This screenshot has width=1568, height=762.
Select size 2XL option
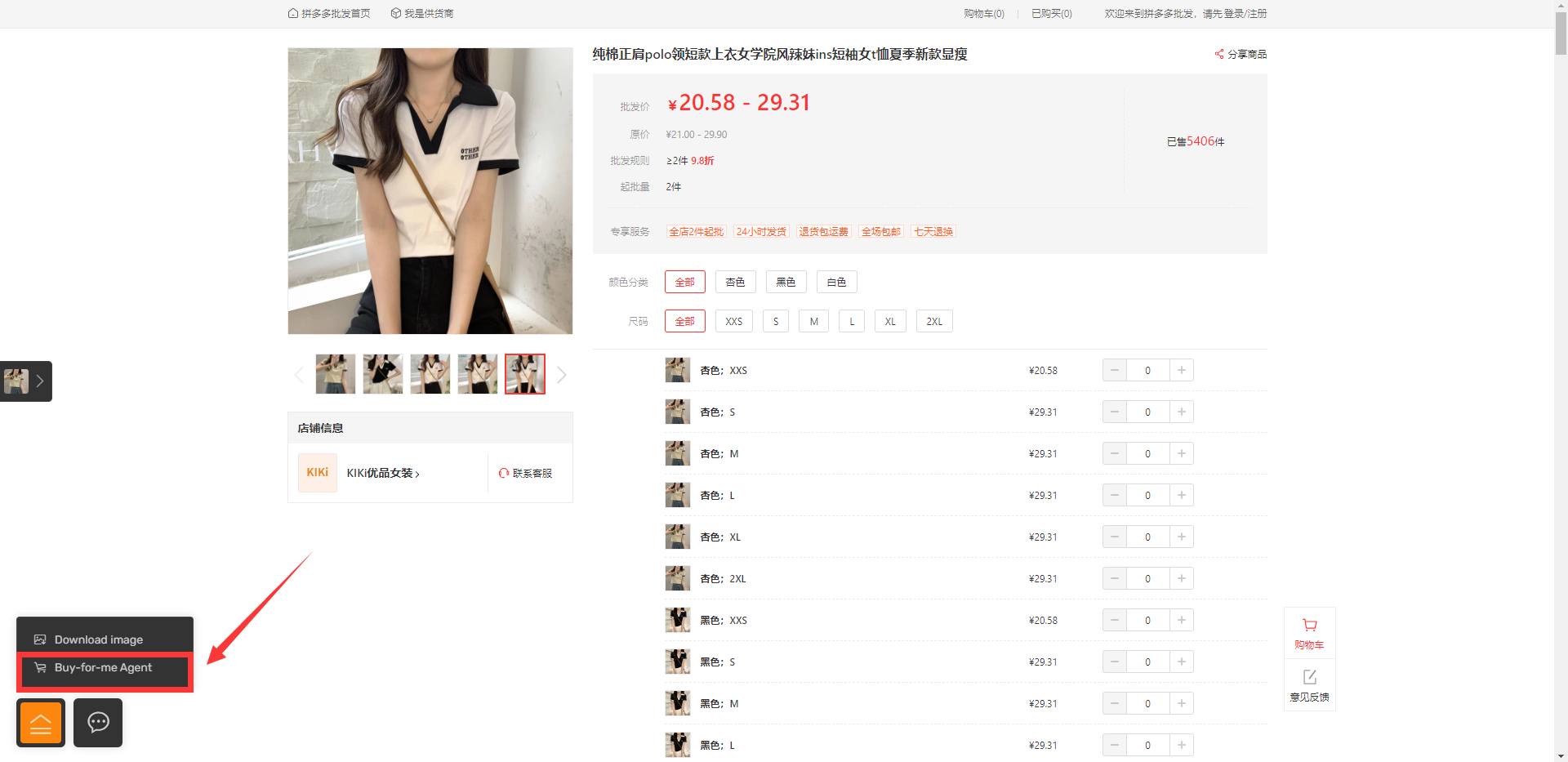pos(934,321)
